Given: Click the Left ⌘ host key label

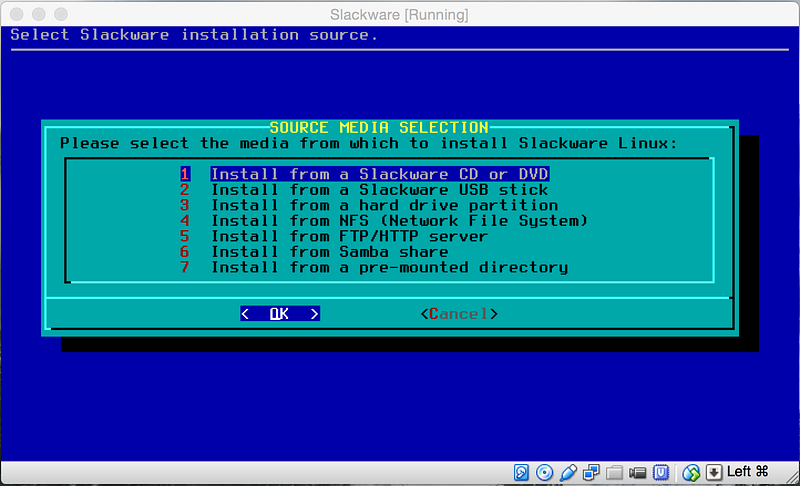Looking at the screenshot, I should click(747, 471).
